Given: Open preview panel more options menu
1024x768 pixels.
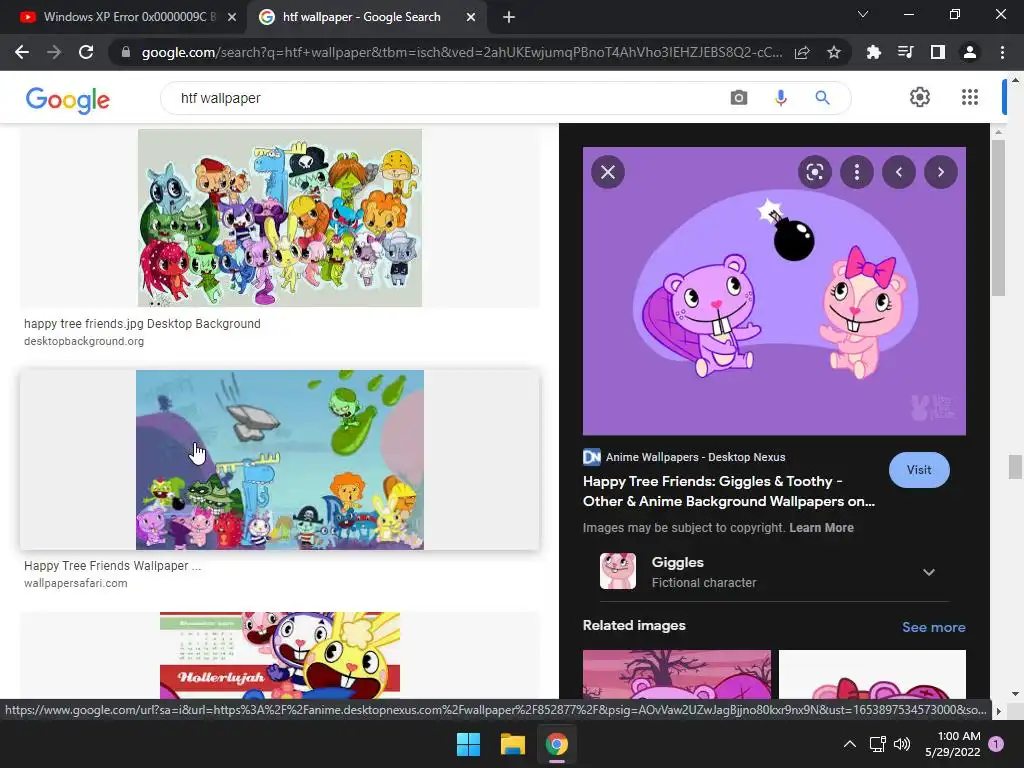Looking at the screenshot, I should [x=857, y=172].
